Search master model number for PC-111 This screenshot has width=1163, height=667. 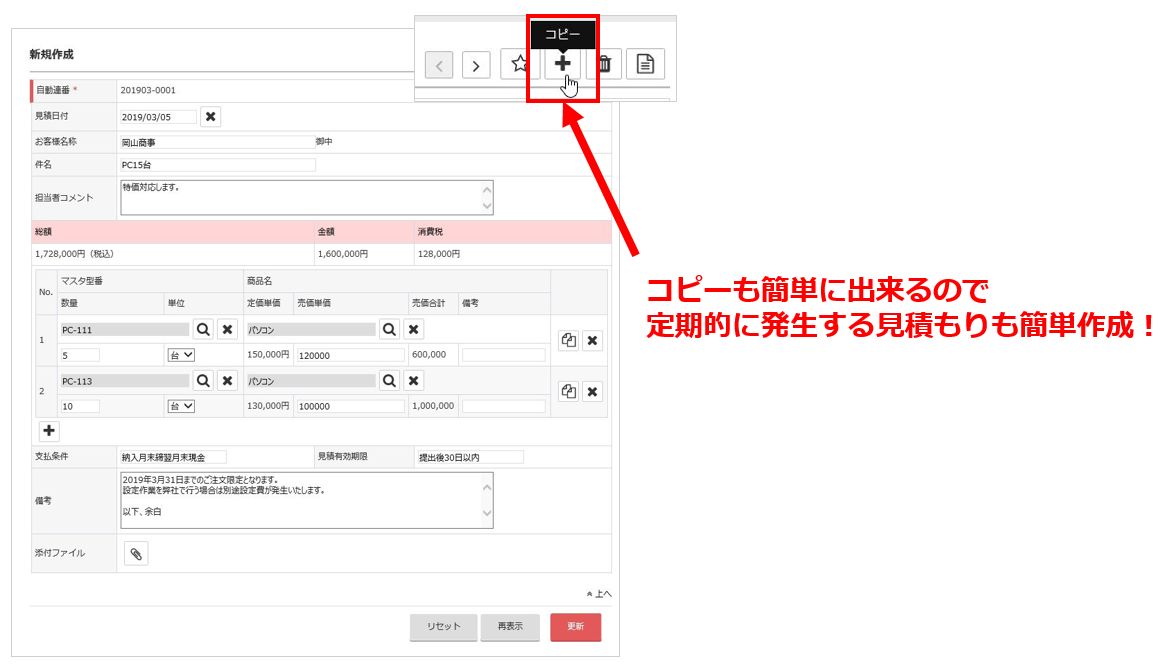pos(203,329)
